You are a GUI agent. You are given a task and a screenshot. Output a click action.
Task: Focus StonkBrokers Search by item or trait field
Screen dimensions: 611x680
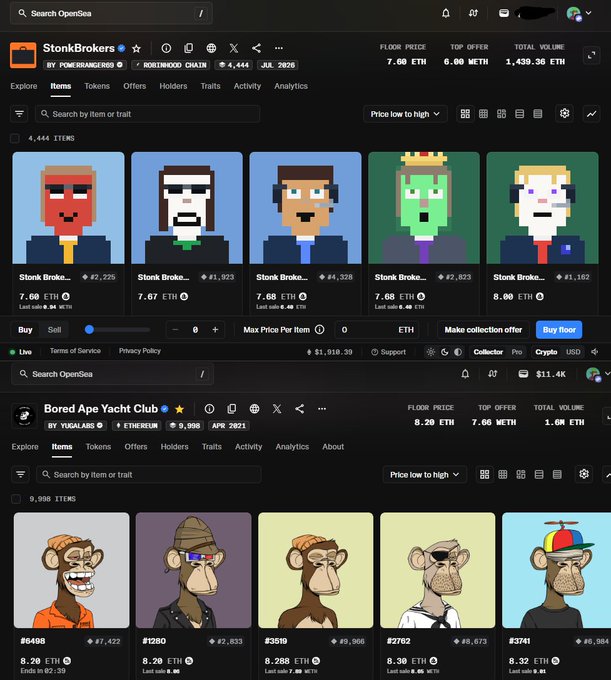148,114
